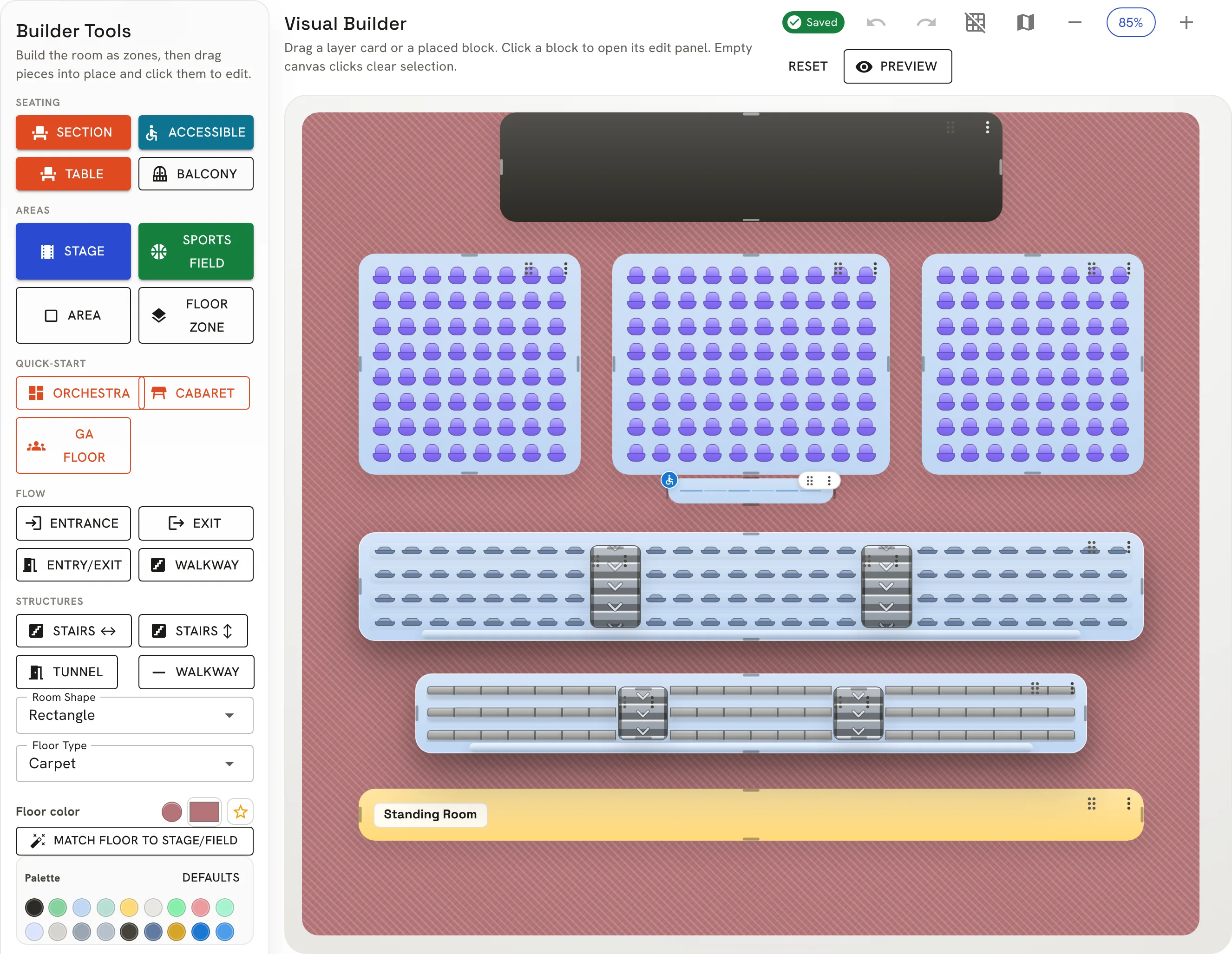The image size is (1232, 954).
Task: Click the round floor color swatch
Action: click(171, 812)
